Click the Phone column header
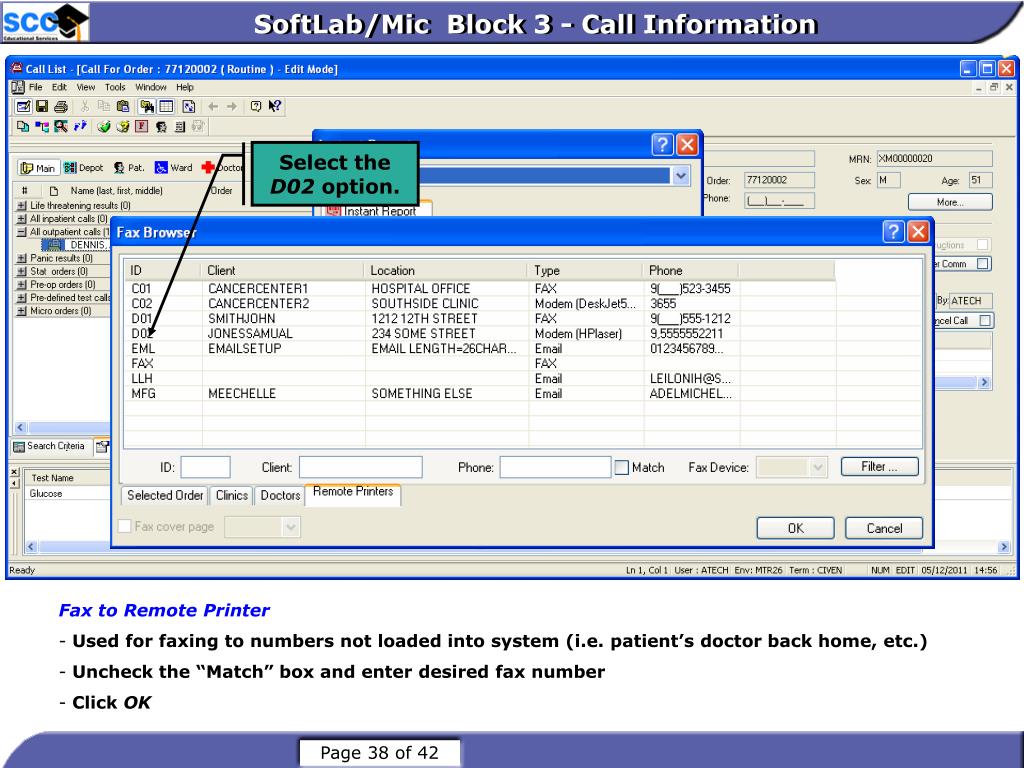Image resolution: width=1024 pixels, height=768 pixels. (691, 270)
